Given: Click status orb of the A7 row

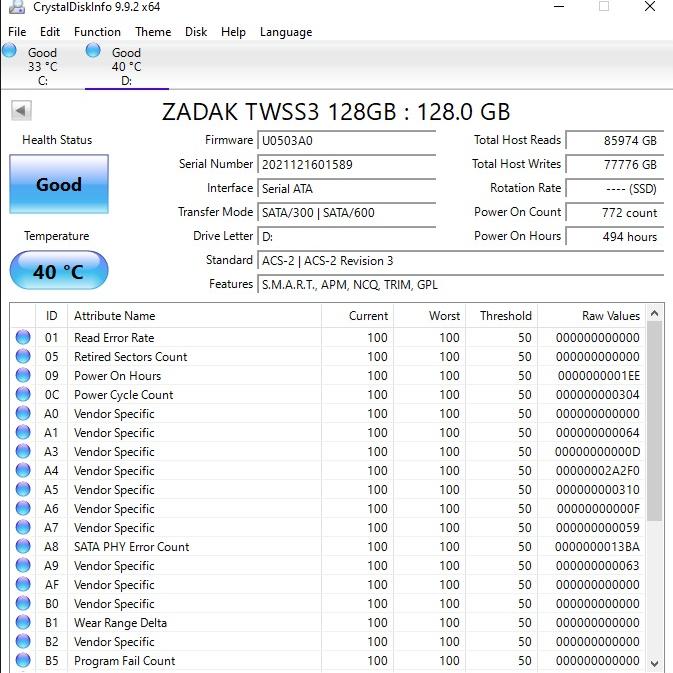Looking at the screenshot, I should (x=23, y=527).
